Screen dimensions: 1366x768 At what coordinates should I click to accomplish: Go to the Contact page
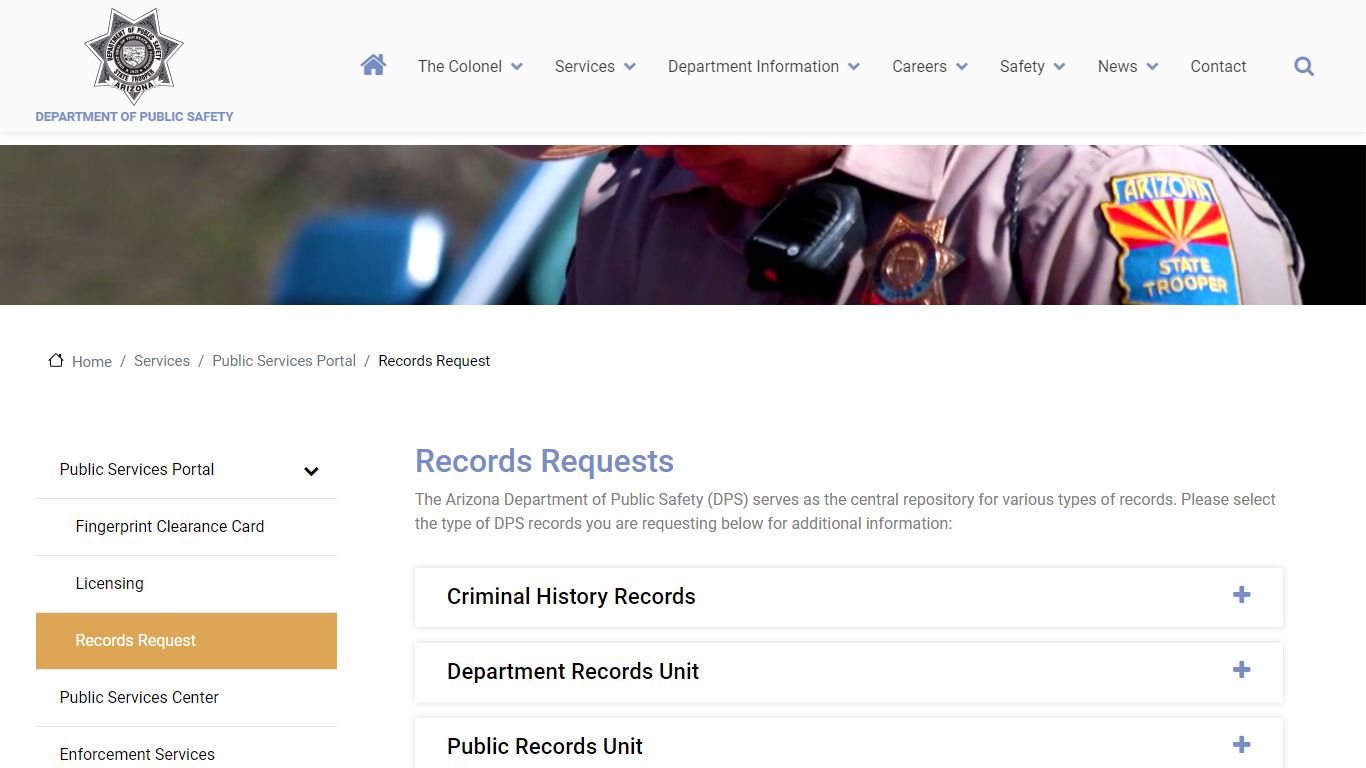[x=1218, y=66]
